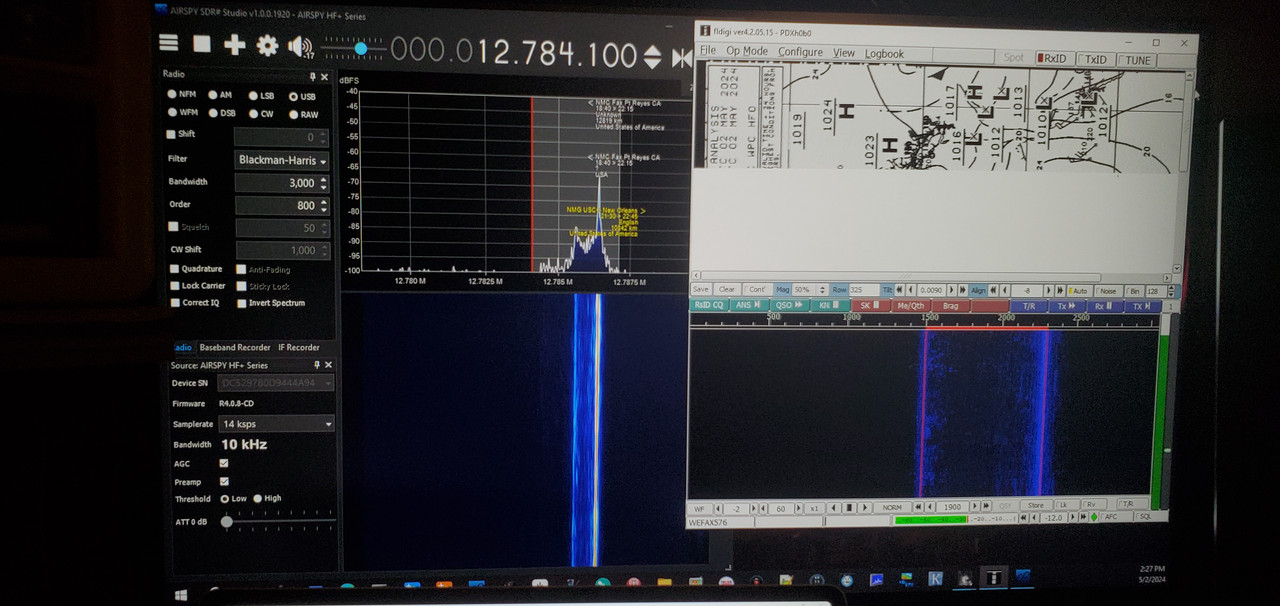Enable the Correct IQ checkbox
This screenshot has width=1280, height=606.
pyautogui.click(x=175, y=303)
